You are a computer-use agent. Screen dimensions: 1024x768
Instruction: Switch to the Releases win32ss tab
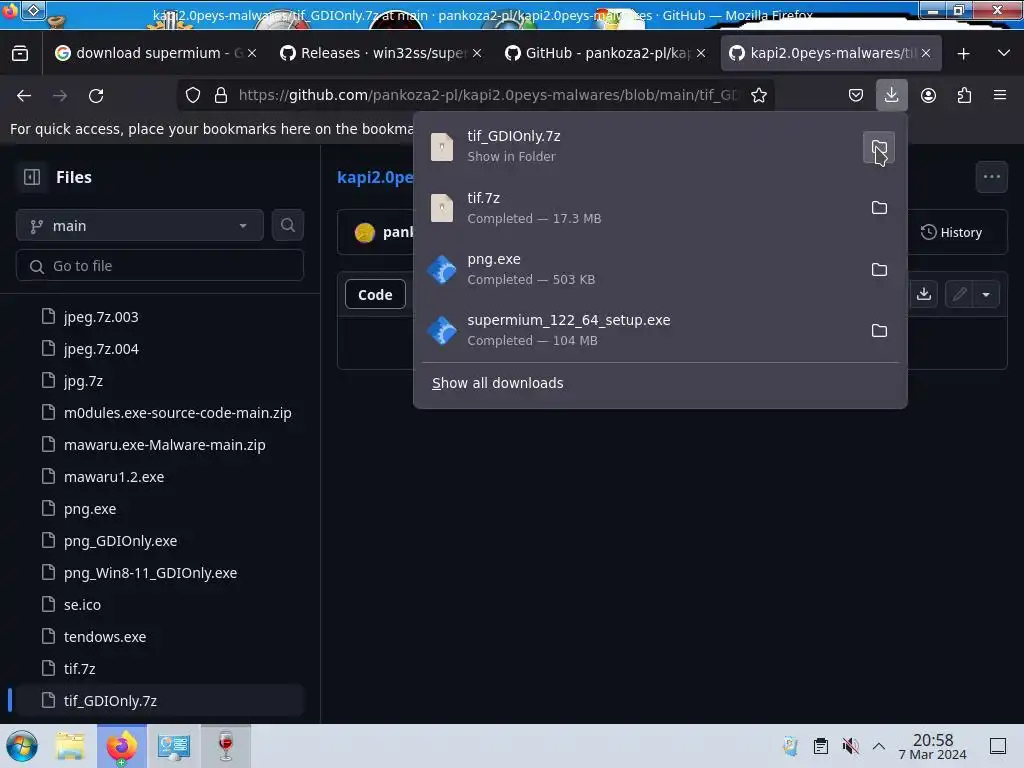(x=374, y=54)
